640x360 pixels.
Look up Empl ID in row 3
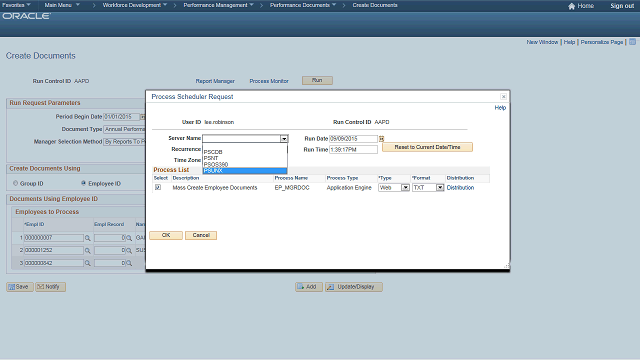coord(87,263)
